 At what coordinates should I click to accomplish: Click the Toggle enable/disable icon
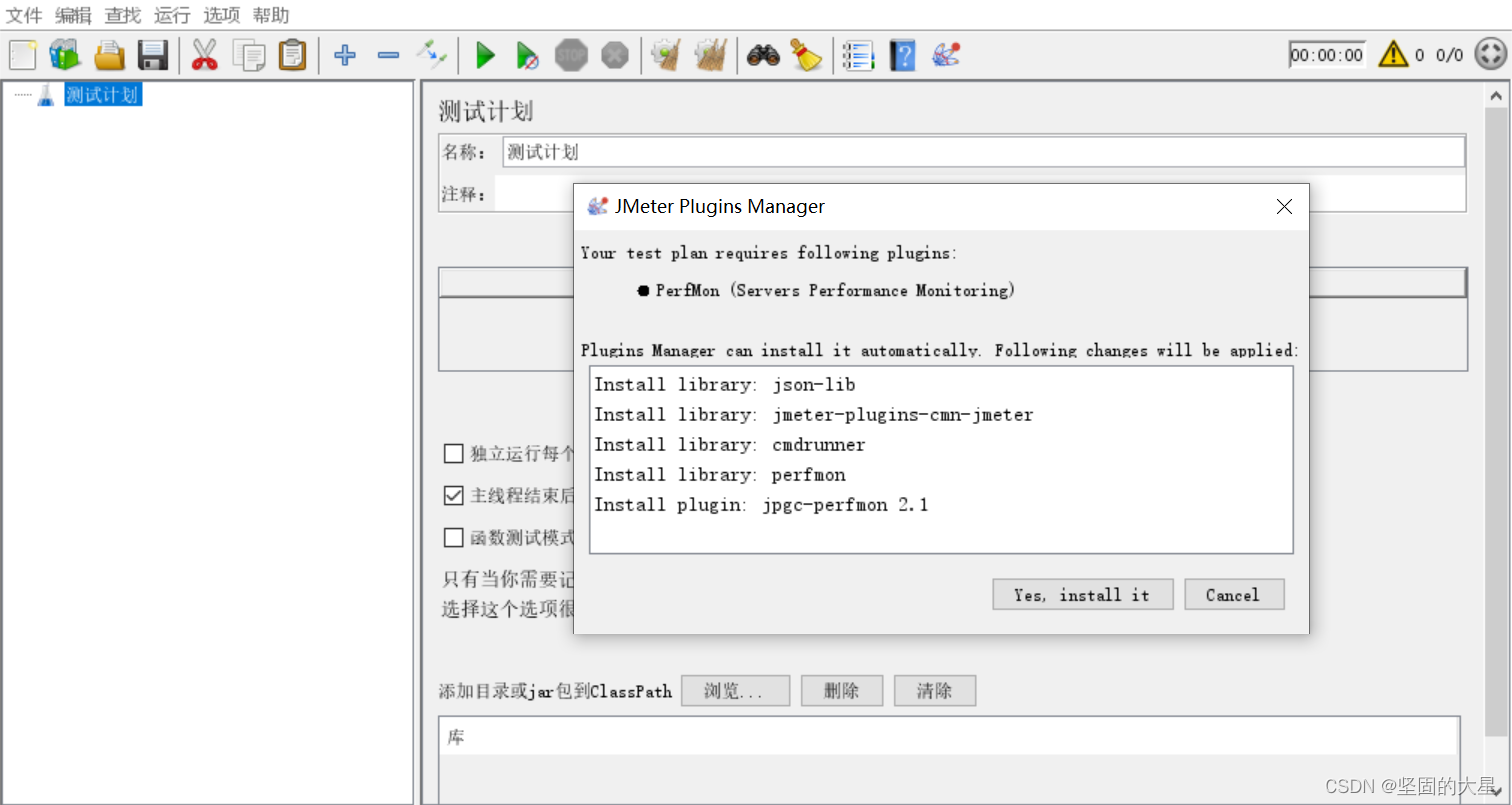pos(431,53)
